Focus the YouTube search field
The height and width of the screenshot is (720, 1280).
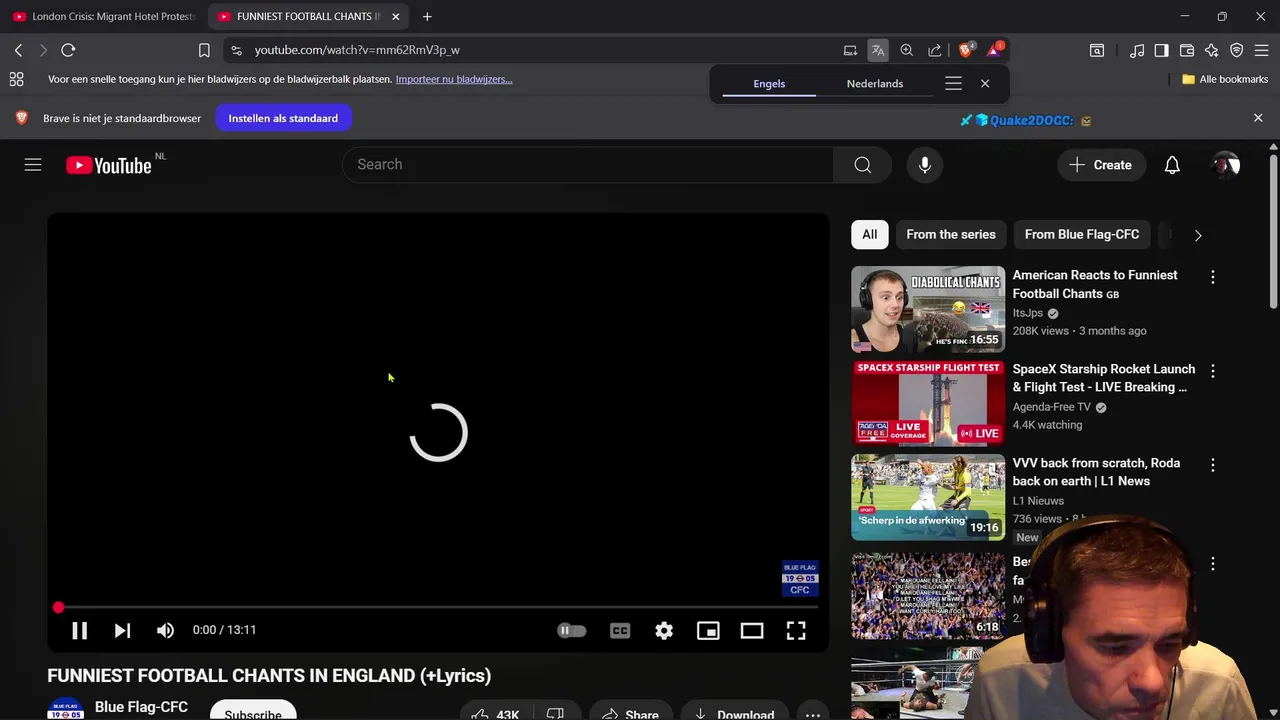pyautogui.click(x=588, y=165)
